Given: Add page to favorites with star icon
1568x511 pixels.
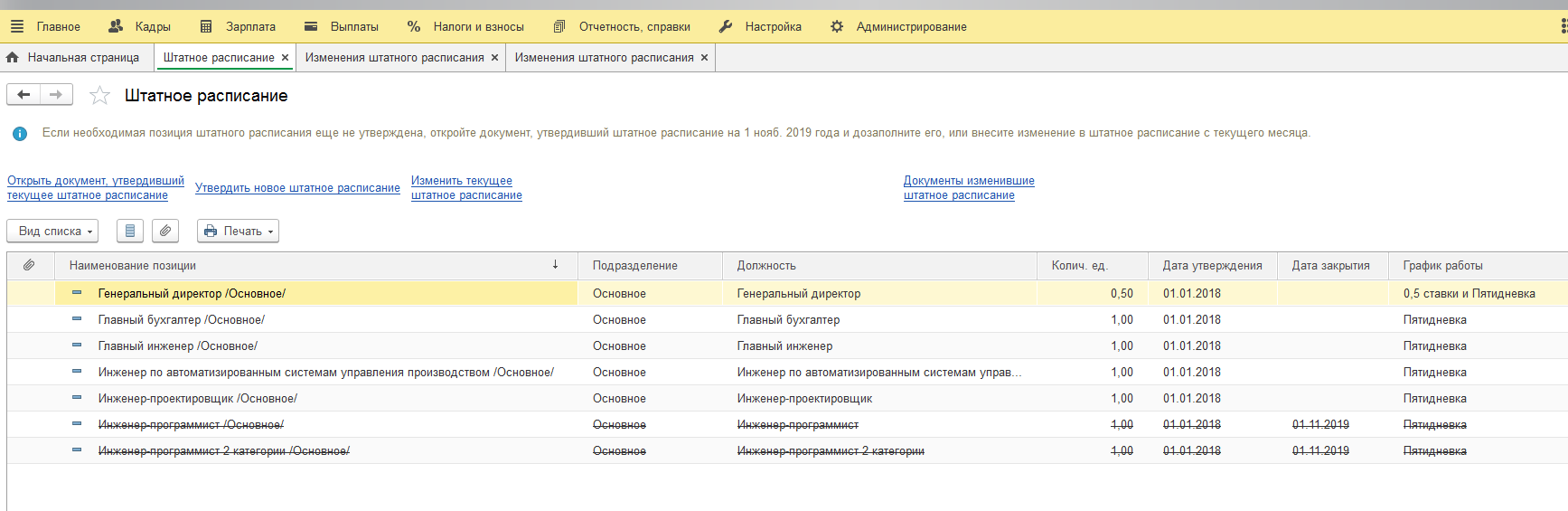Looking at the screenshot, I should coord(99,96).
